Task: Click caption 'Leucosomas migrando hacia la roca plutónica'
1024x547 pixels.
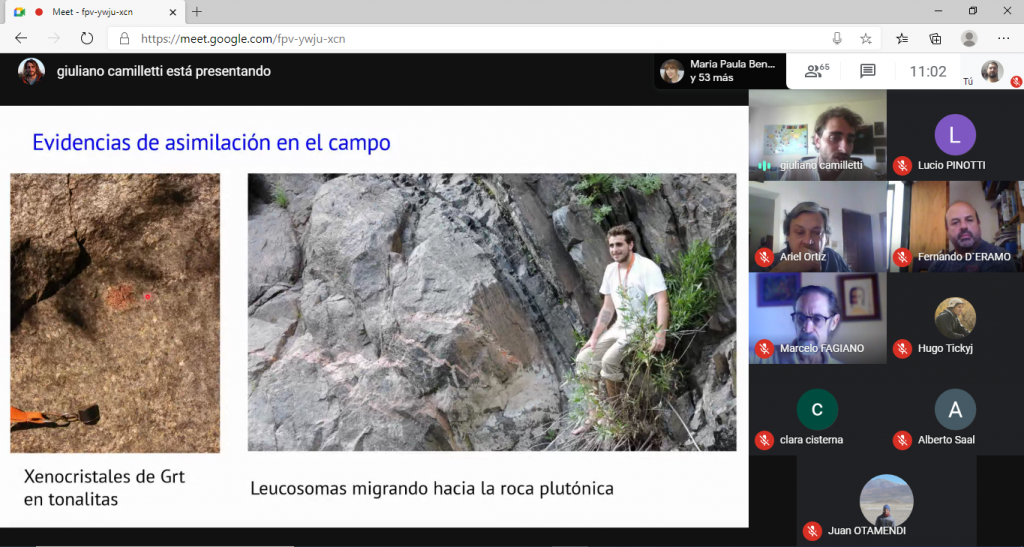Action: point(432,488)
